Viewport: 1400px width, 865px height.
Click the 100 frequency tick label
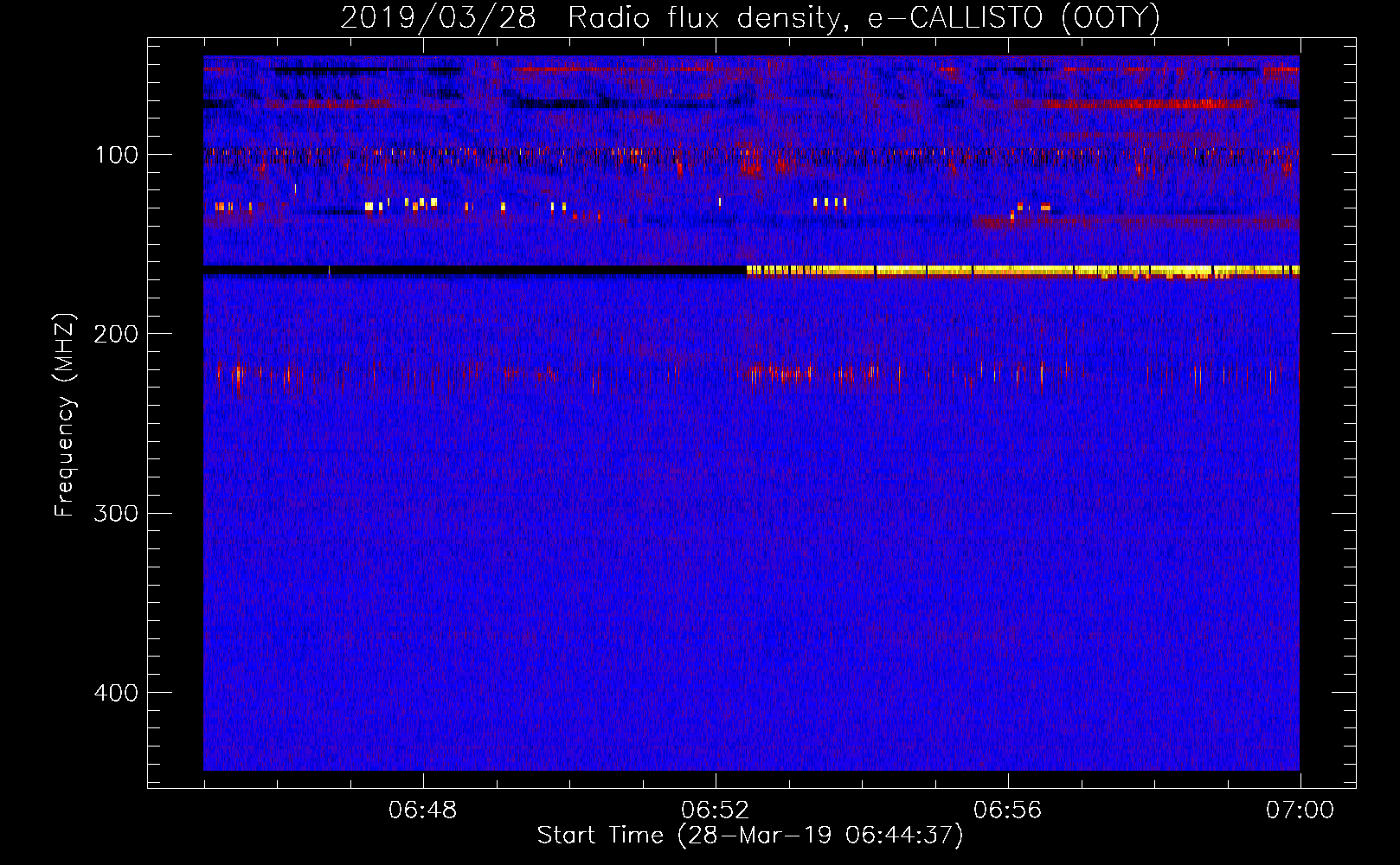click(117, 155)
